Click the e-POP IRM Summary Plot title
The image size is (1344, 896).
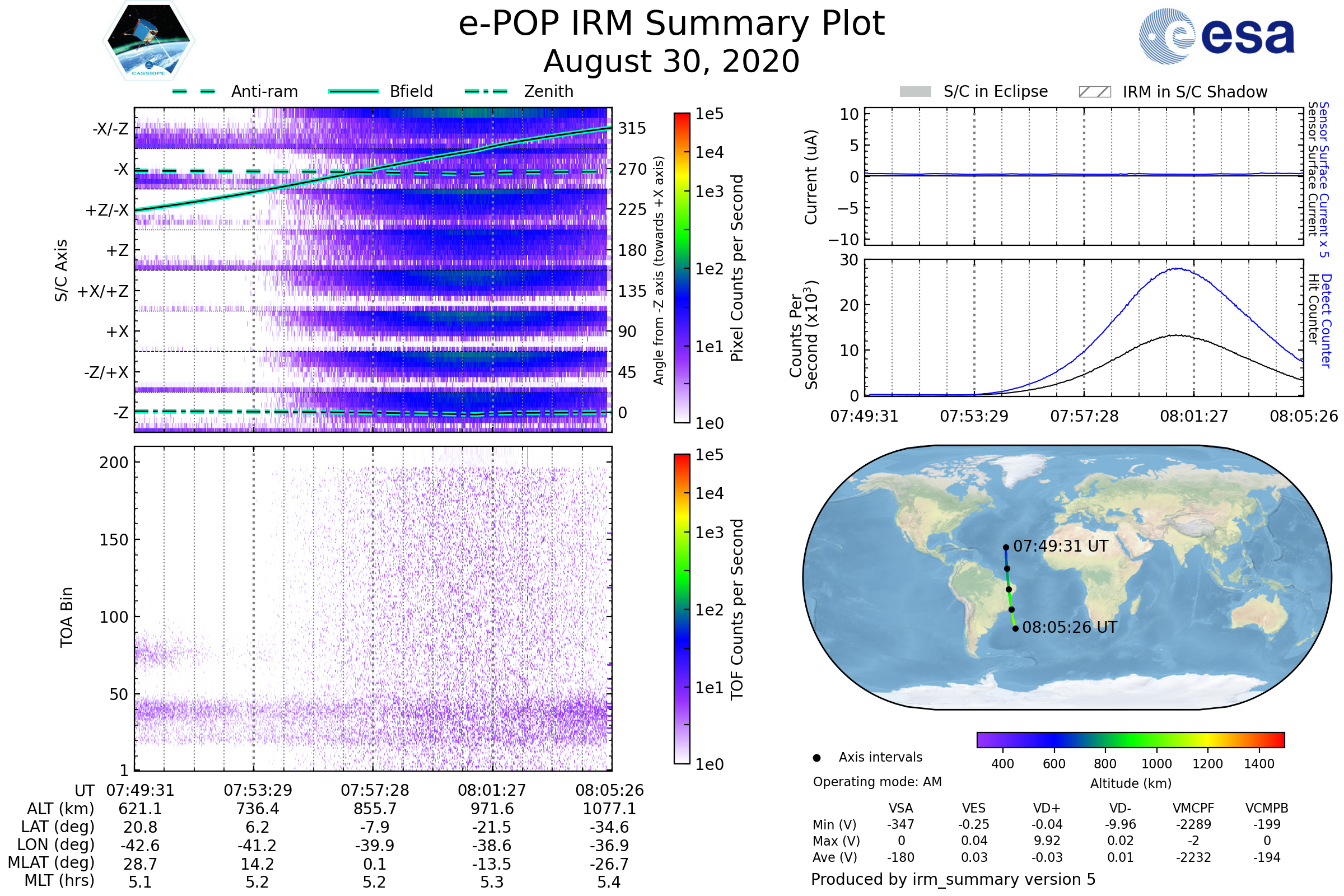coord(671,24)
